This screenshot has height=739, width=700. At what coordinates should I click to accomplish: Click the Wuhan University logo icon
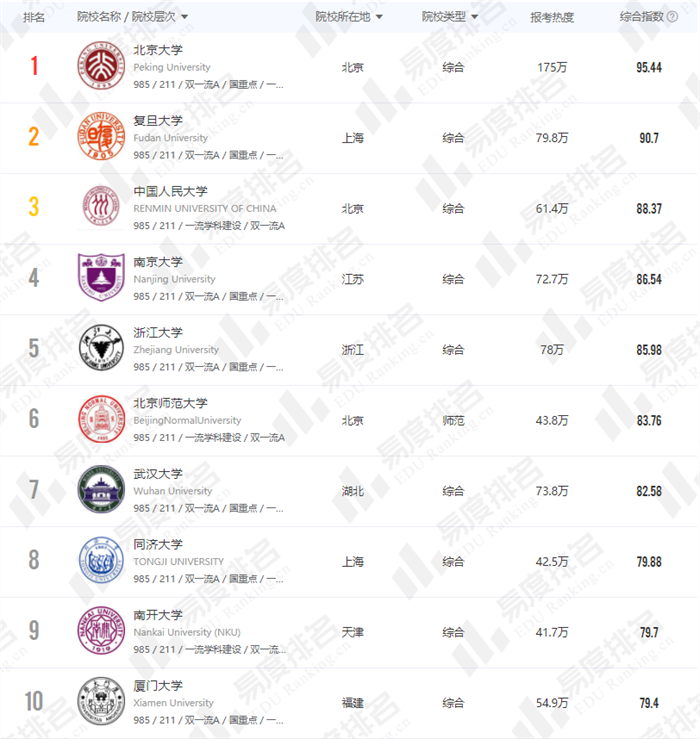(101, 491)
